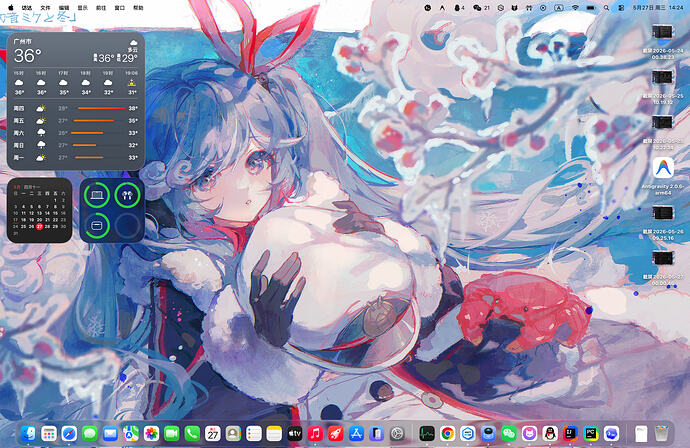690x448 pixels.
Task: Open the green Phone app icon
Action: pyautogui.click(x=192, y=434)
